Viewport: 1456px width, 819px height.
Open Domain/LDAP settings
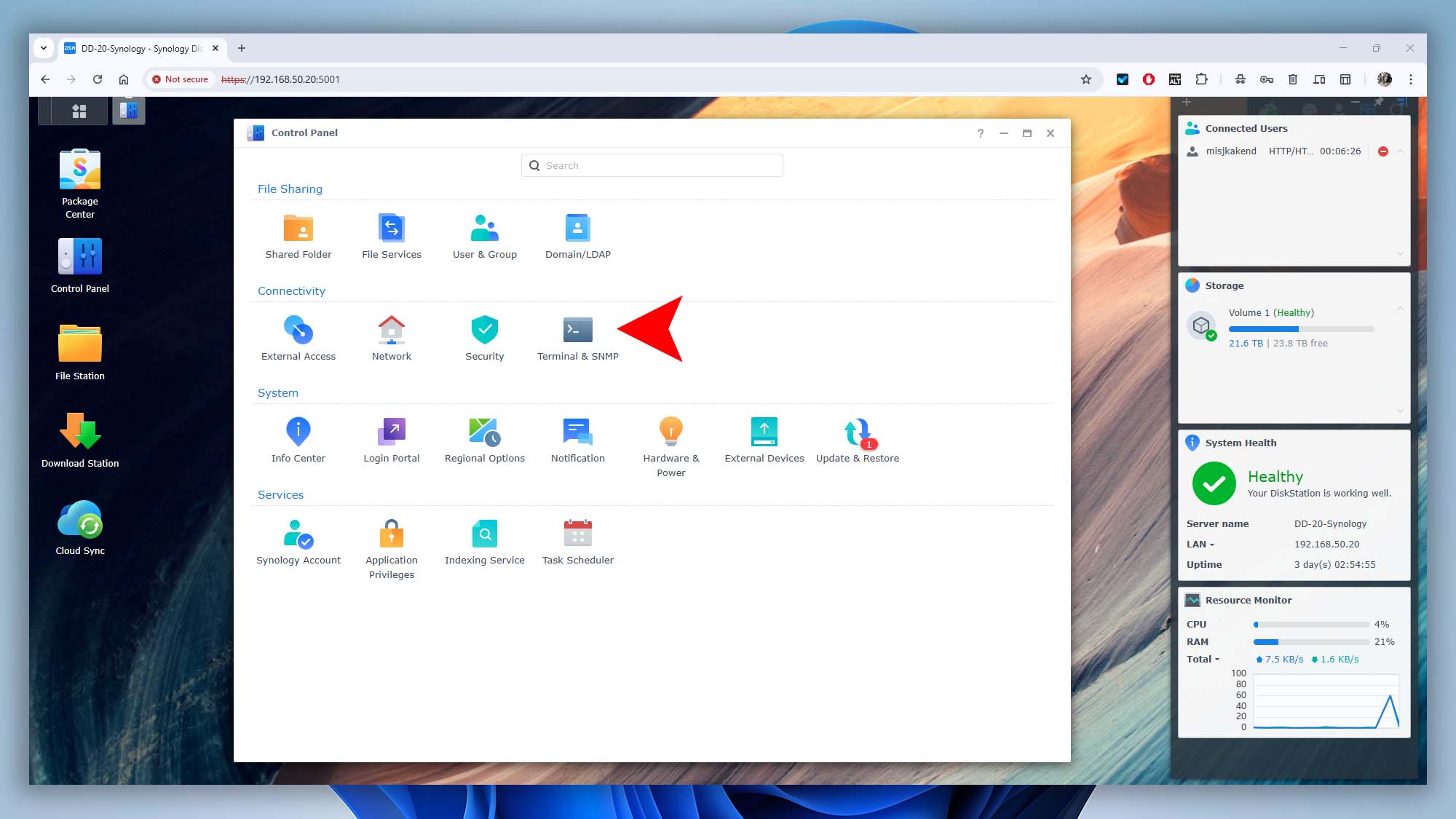coord(578,237)
